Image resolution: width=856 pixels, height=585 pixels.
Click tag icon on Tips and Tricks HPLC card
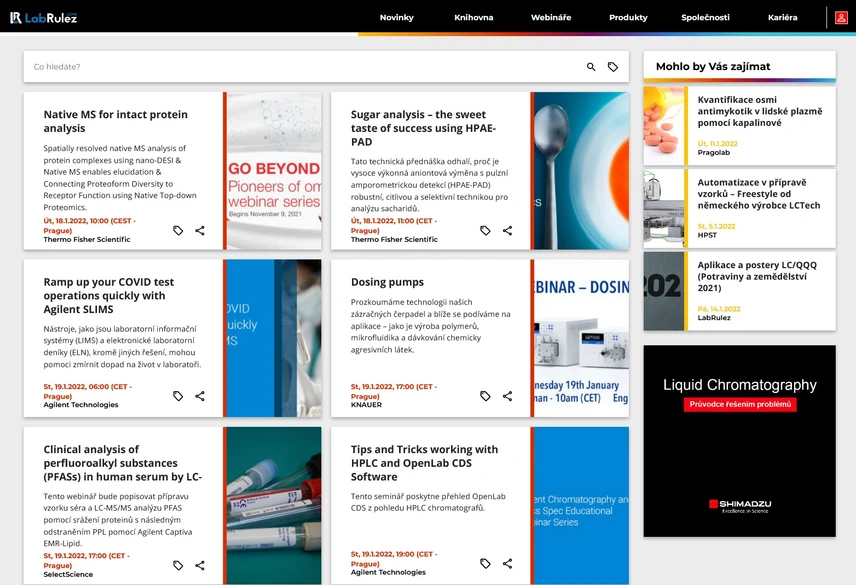click(x=485, y=563)
